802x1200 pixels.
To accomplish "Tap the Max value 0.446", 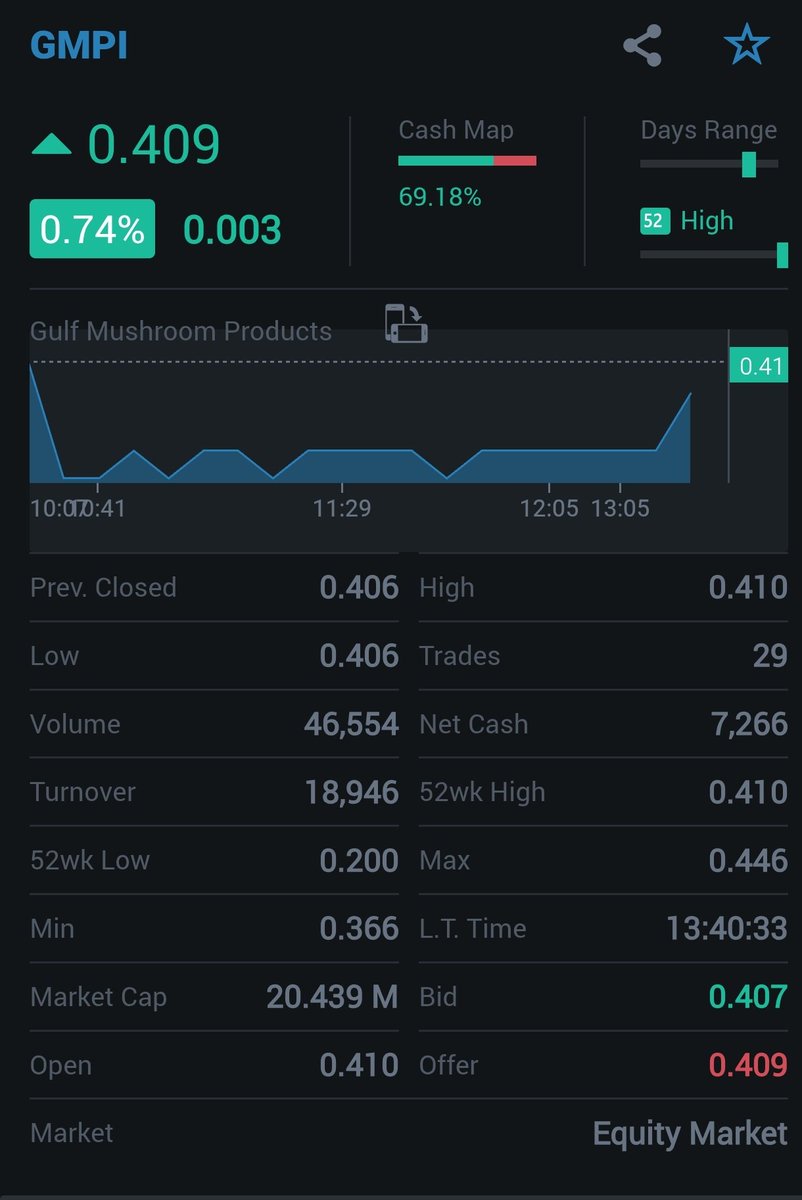I will point(748,860).
